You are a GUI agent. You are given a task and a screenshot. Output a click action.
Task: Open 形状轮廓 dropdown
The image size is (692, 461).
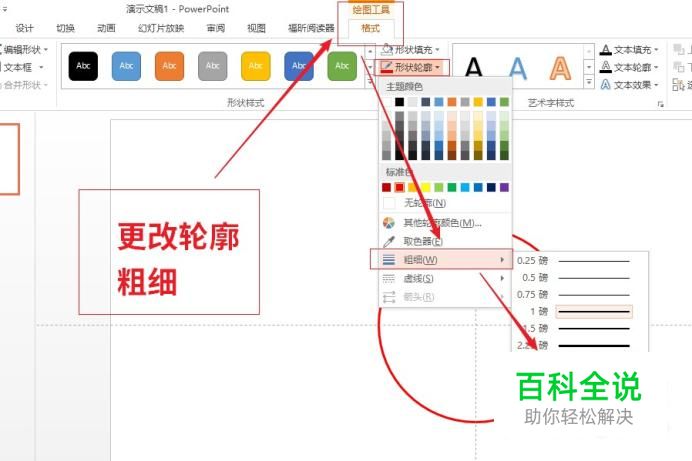411,67
